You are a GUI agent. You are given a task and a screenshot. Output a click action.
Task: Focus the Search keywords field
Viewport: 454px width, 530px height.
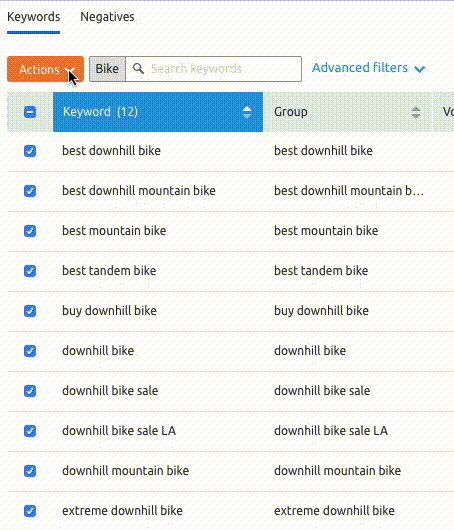point(213,69)
